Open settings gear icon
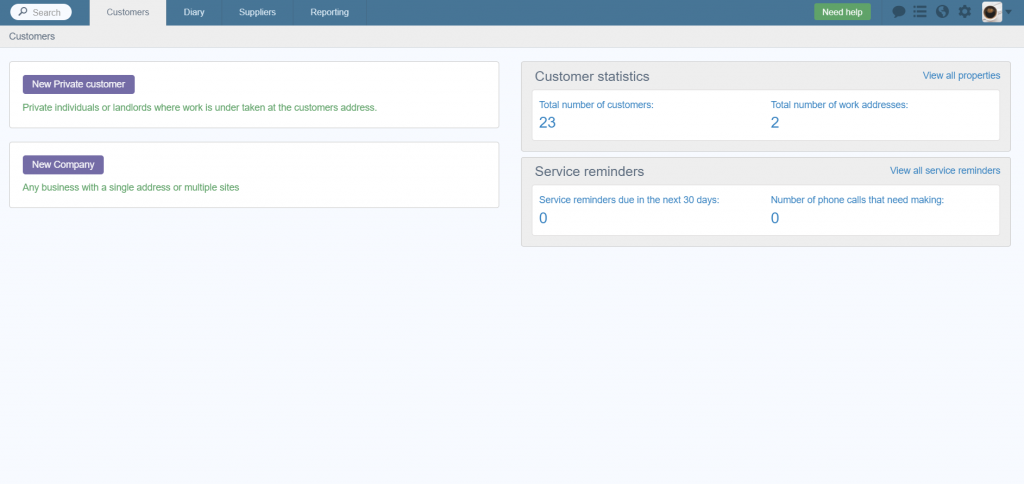This screenshot has height=484, width=1024. (x=965, y=12)
